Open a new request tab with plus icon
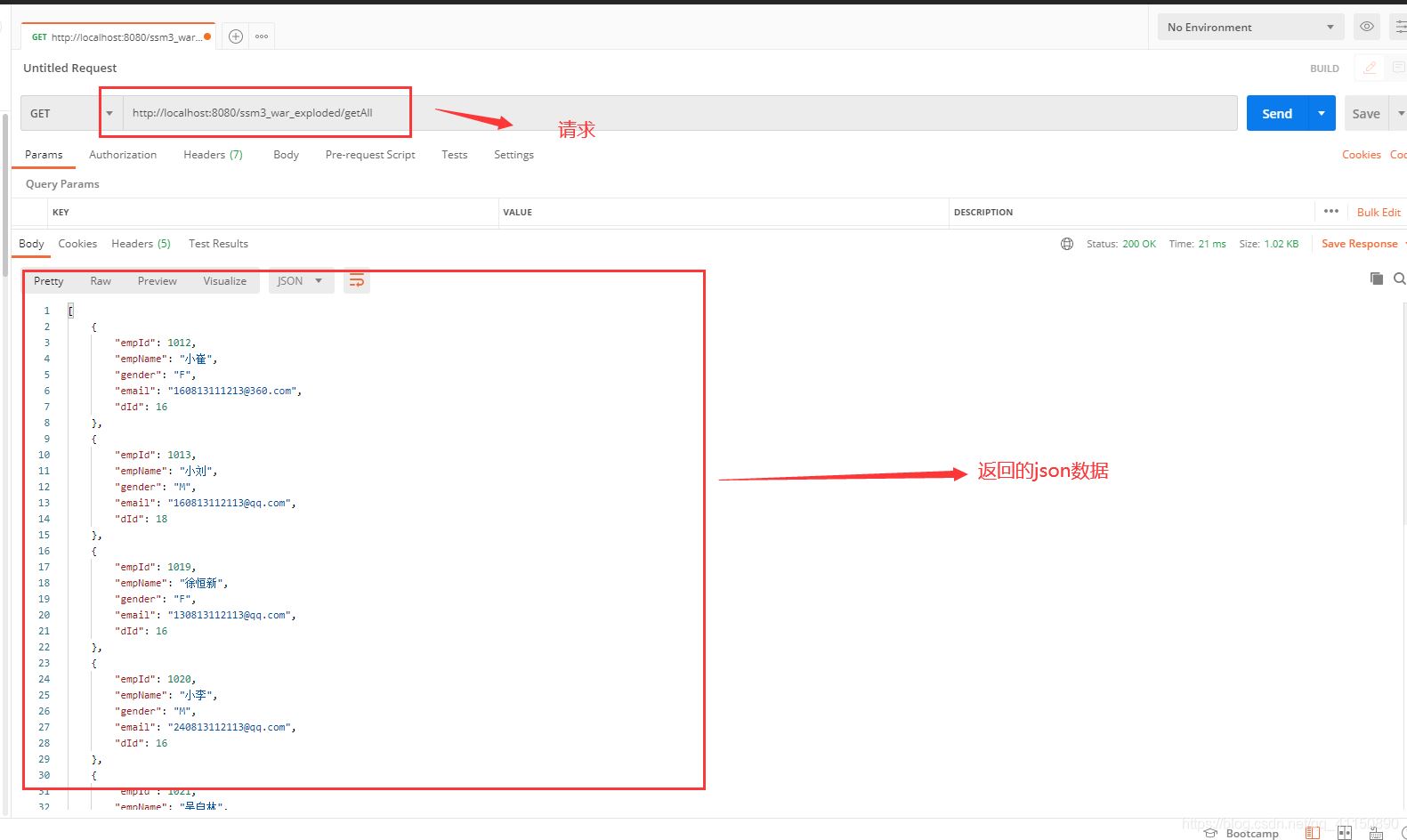 (236, 36)
